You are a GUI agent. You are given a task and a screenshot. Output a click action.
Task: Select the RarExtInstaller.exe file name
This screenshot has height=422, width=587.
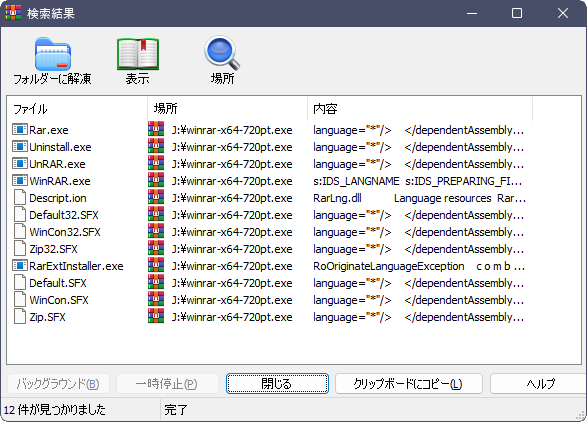pyautogui.click(x=76, y=266)
